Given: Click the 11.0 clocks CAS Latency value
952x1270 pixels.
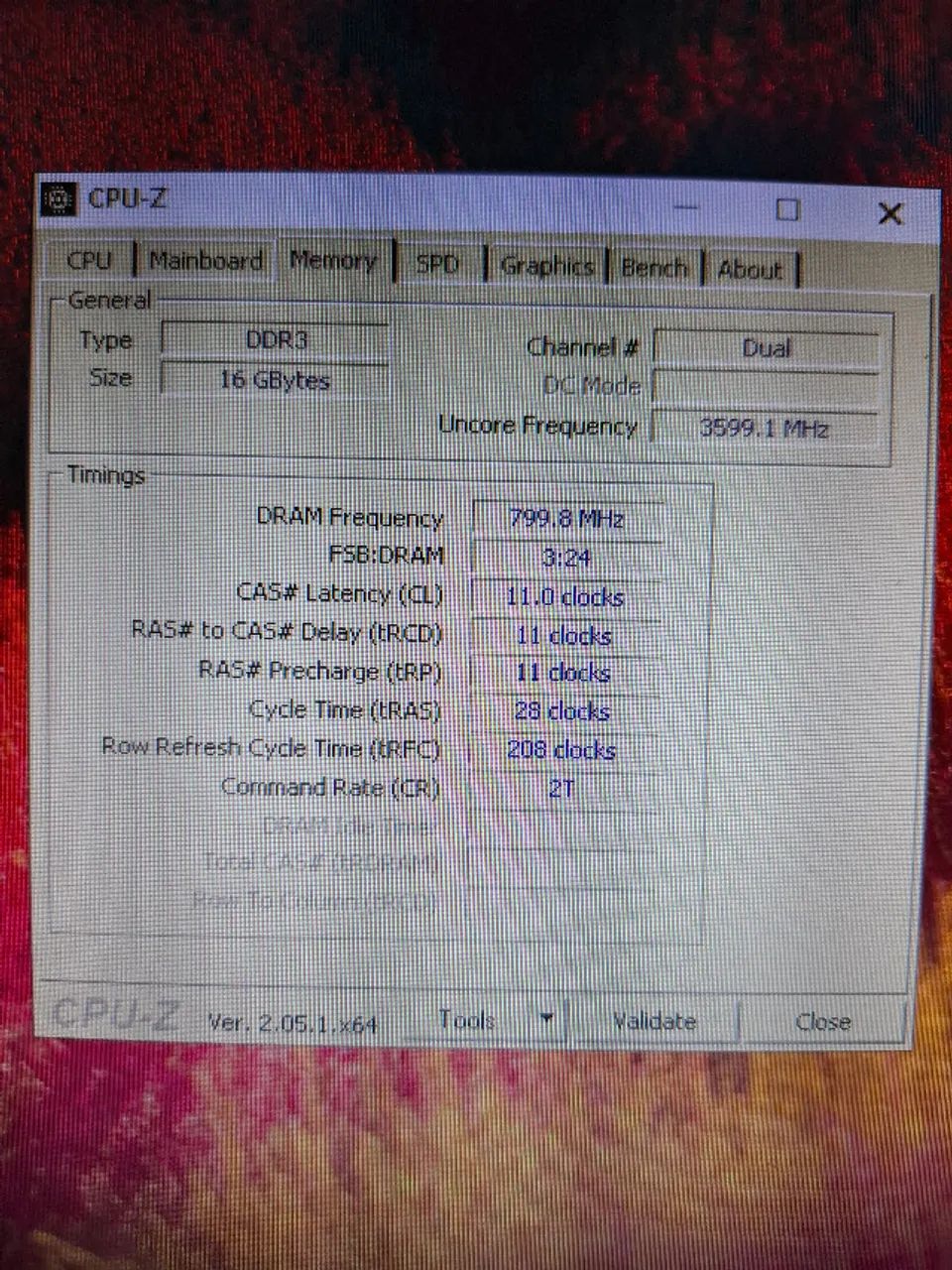Looking at the screenshot, I should point(565,597).
